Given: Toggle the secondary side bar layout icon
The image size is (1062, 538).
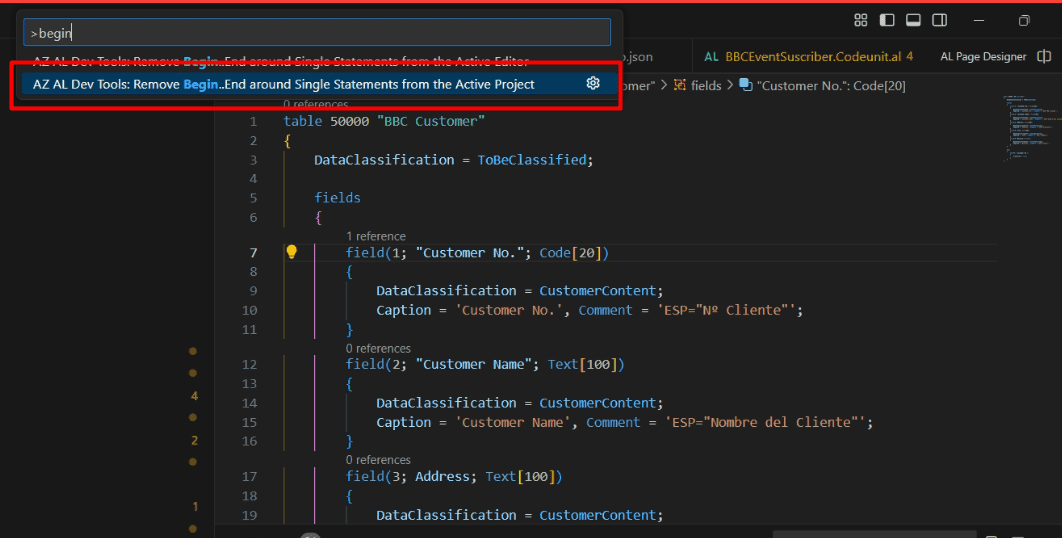Looking at the screenshot, I should 939,20.
